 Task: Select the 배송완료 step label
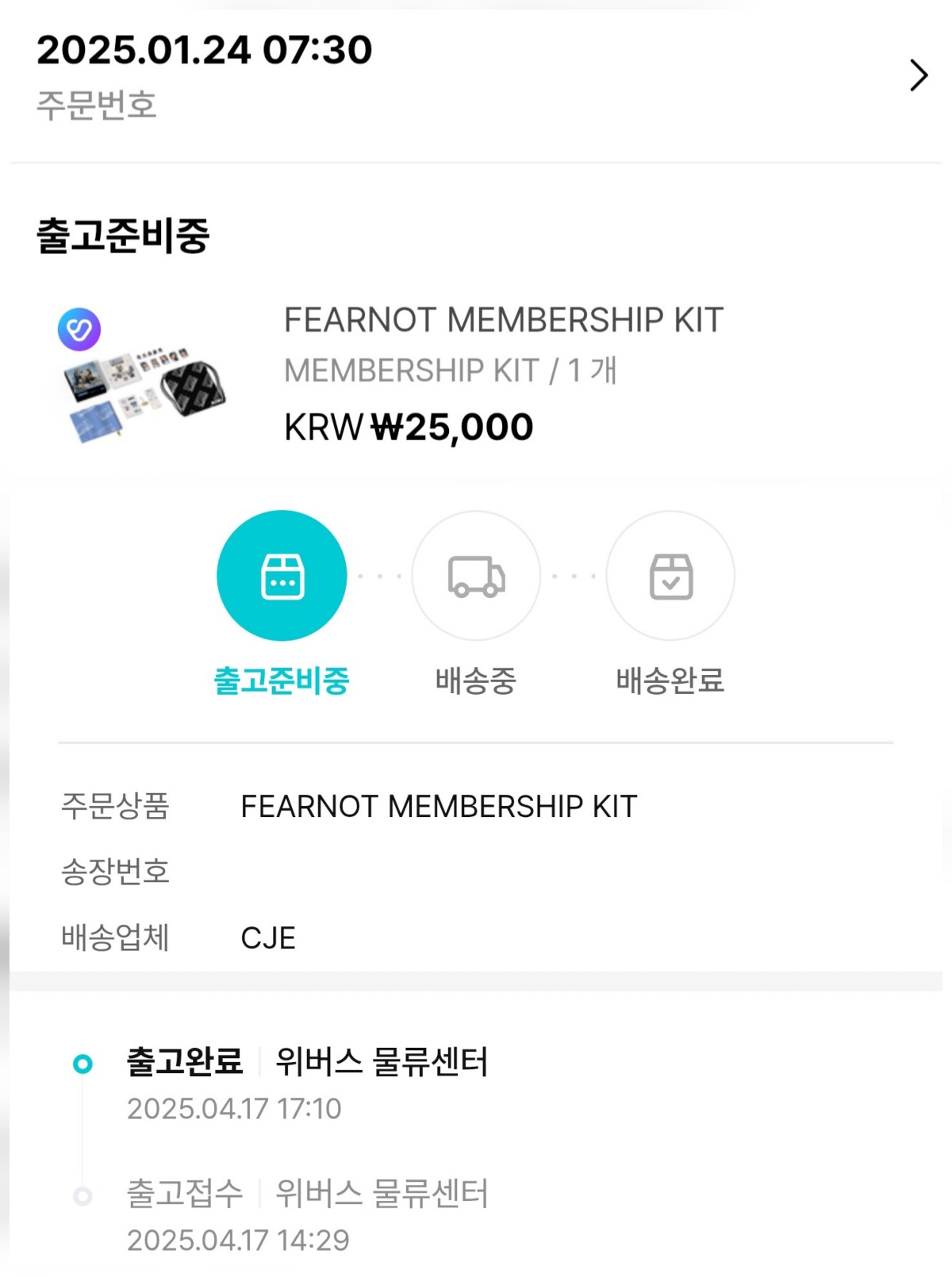click(x=670, y=681)
